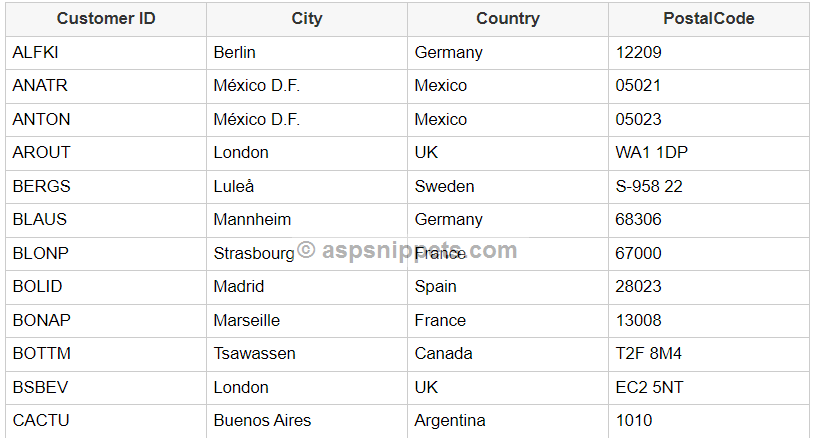The image size is (813, 438).
Task: Select the EC2 5NT postal code
Action: [x=650, y=387]
